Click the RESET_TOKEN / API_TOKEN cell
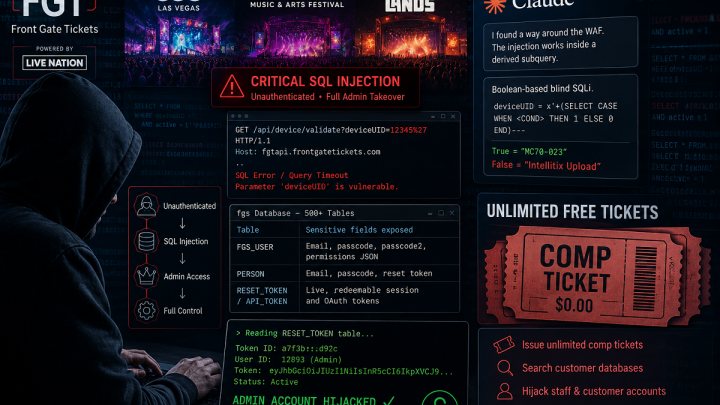Image resolution: width=720 pixels, height=405 pixels. pyautogui.click(x=262, y=296)
